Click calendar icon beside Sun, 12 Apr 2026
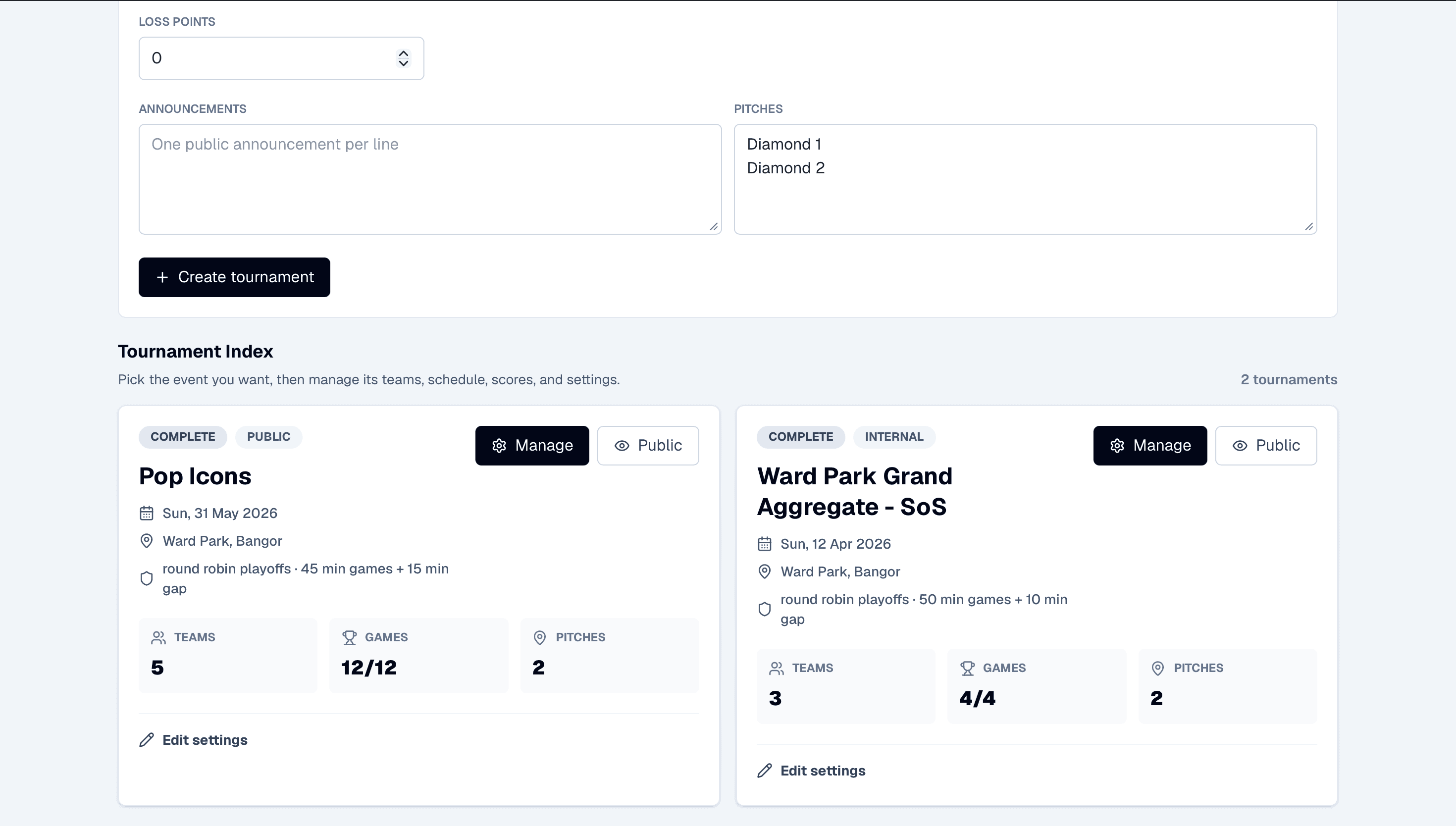Viewport: 1456px width, 826px height. (x=765, y=543)
